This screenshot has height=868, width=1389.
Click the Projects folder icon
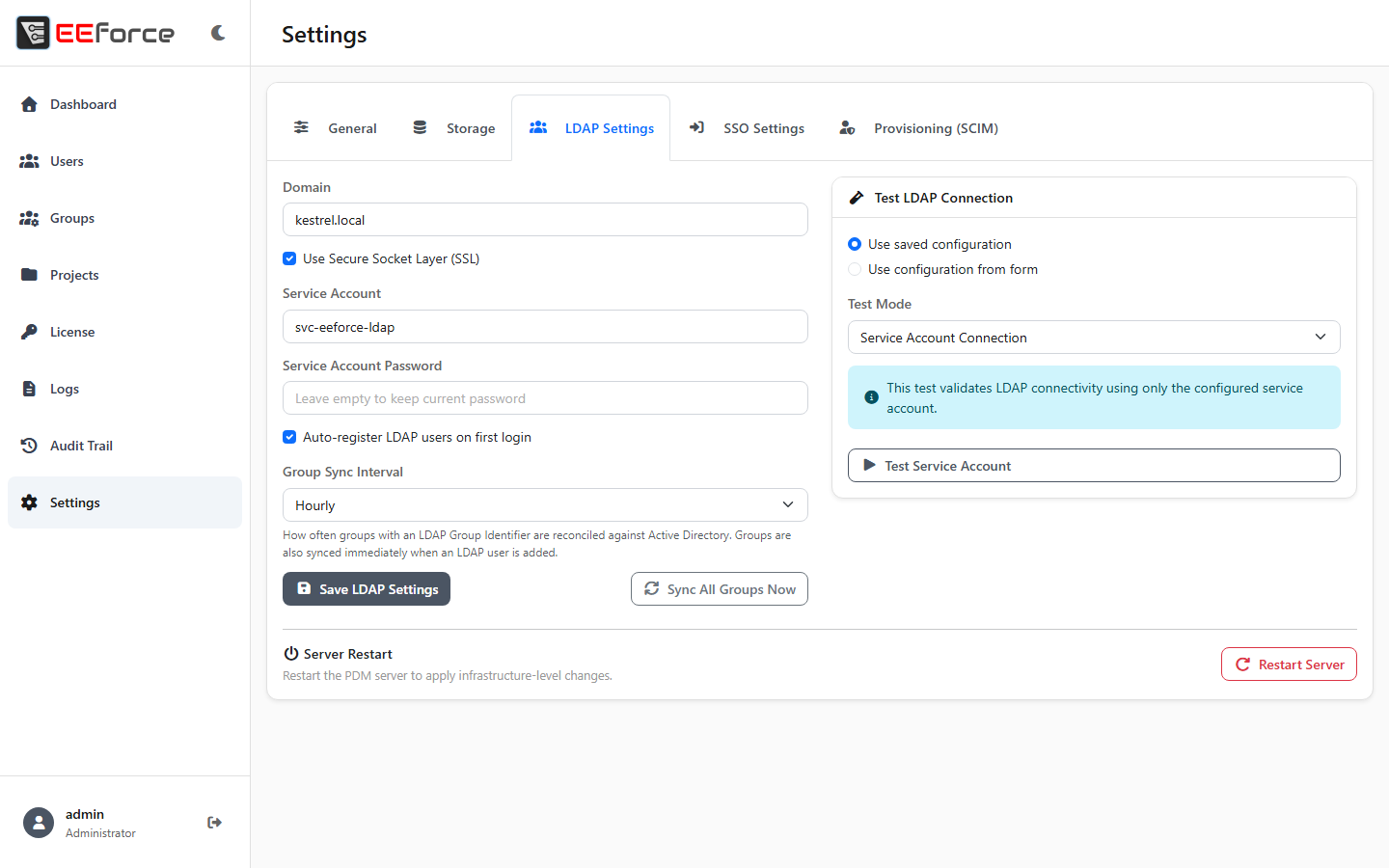click(x=29, y=275)
